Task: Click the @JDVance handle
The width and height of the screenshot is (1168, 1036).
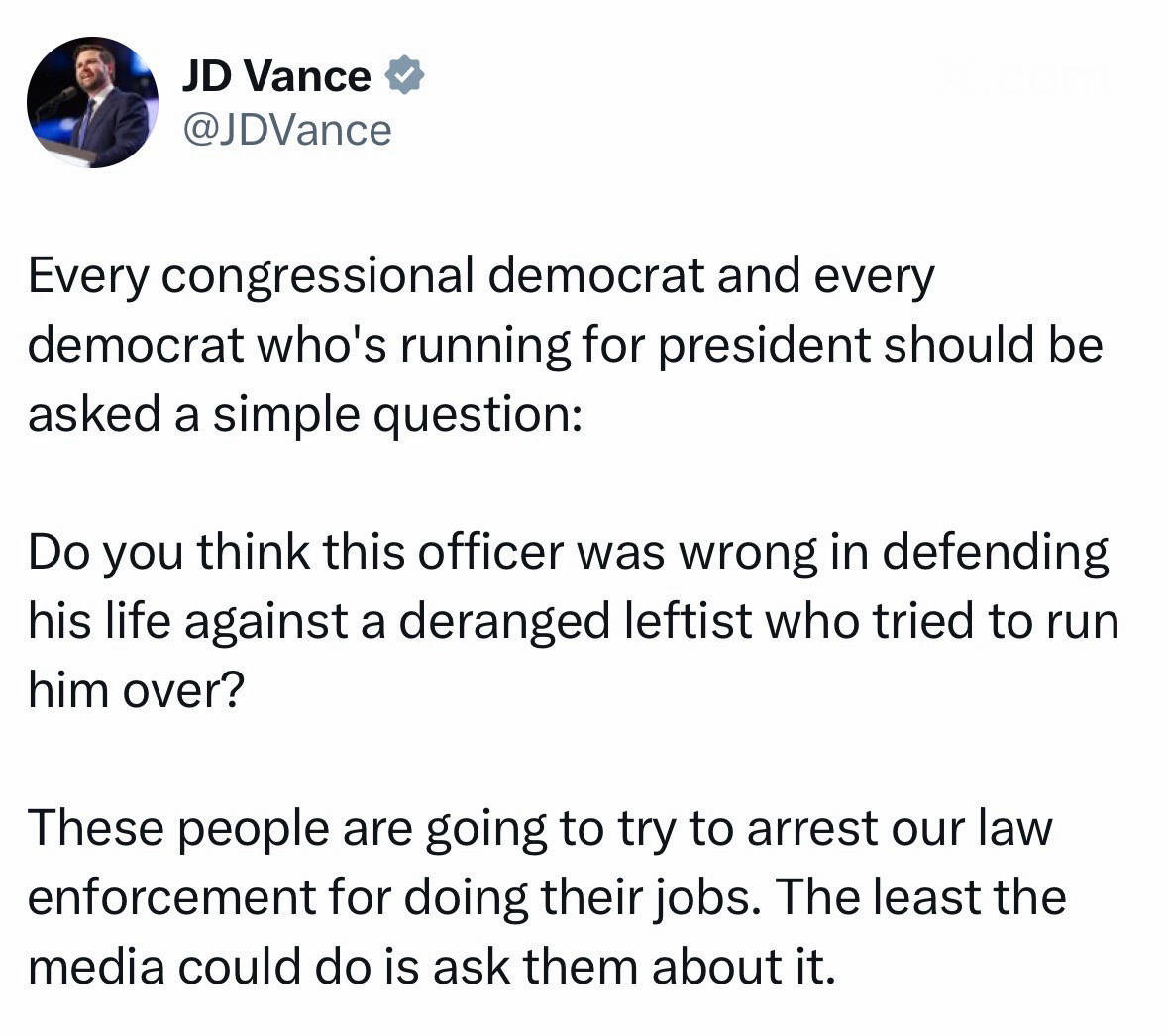Action: pos(287,130)
